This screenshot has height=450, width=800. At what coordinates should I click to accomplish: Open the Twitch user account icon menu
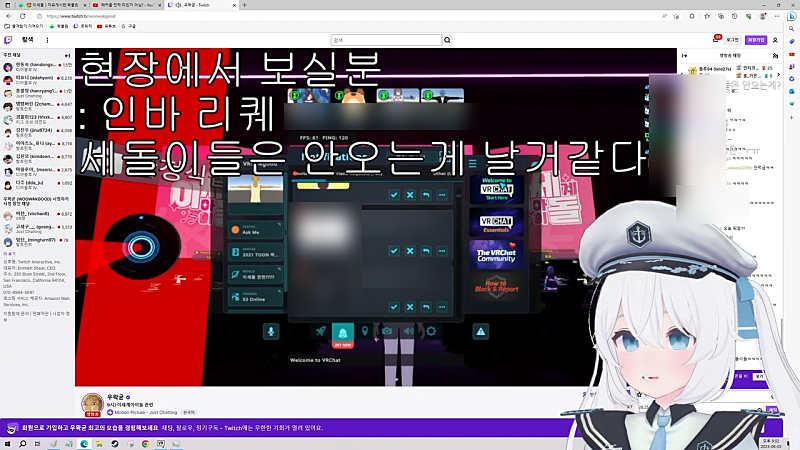776,40
